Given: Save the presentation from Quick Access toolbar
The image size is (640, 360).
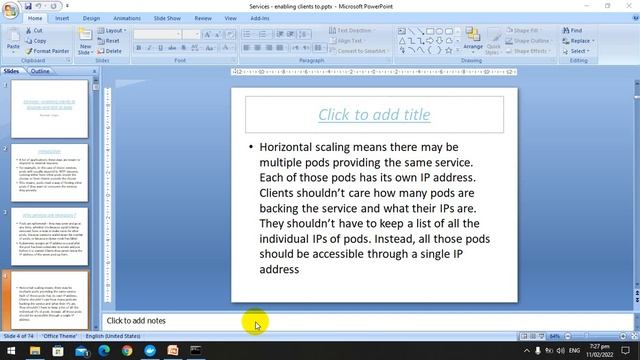Looking at the screenshot, I should coord(28,6).
